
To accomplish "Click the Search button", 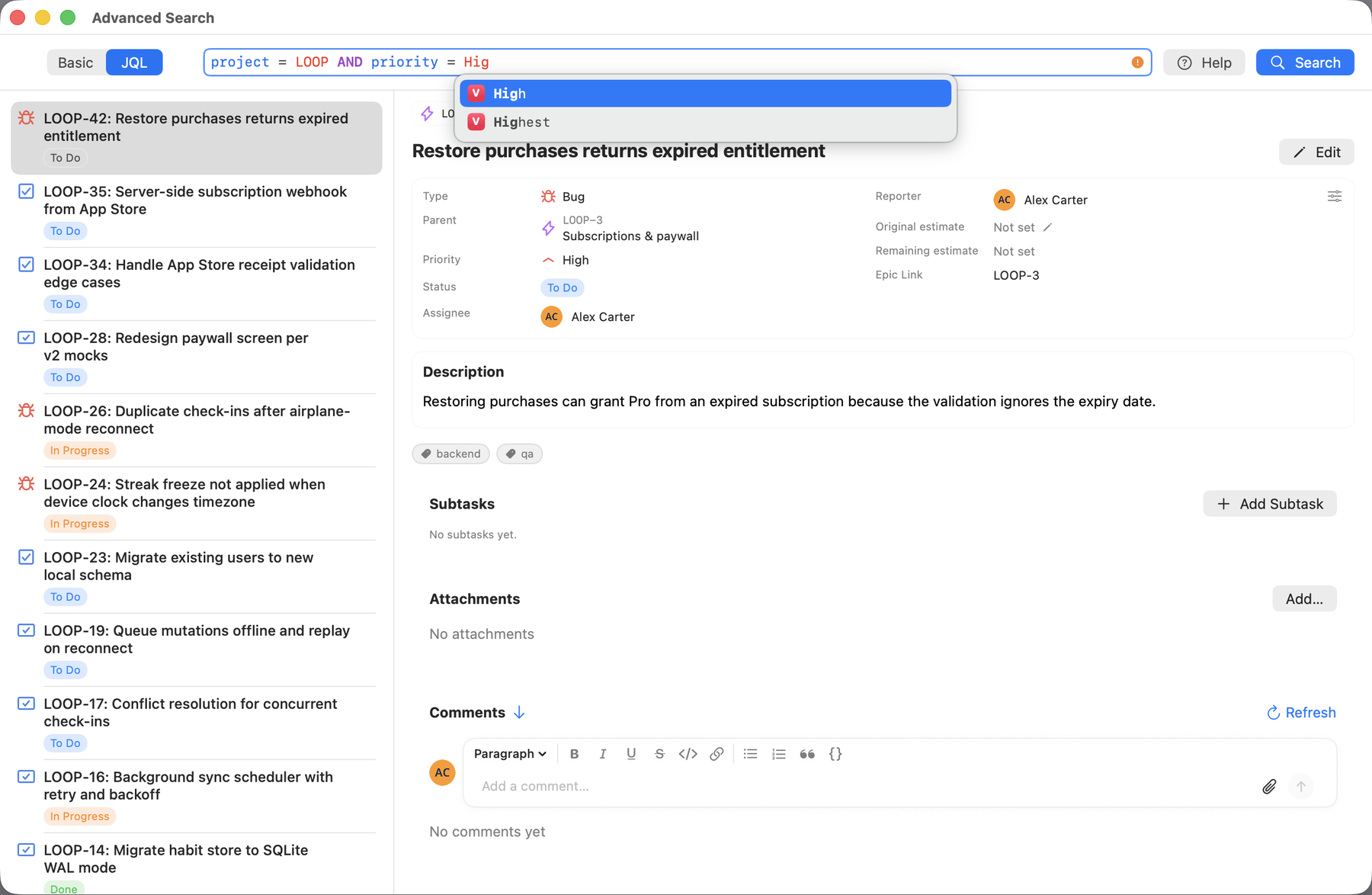I will tap(1305, 63).
